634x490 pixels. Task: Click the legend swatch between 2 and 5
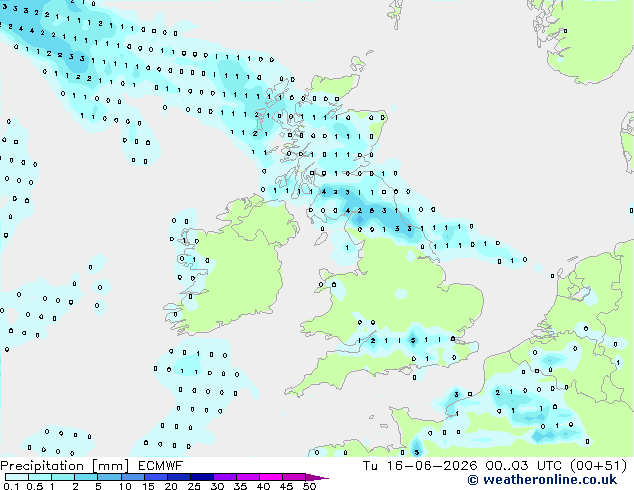click(x=86, y=477)
